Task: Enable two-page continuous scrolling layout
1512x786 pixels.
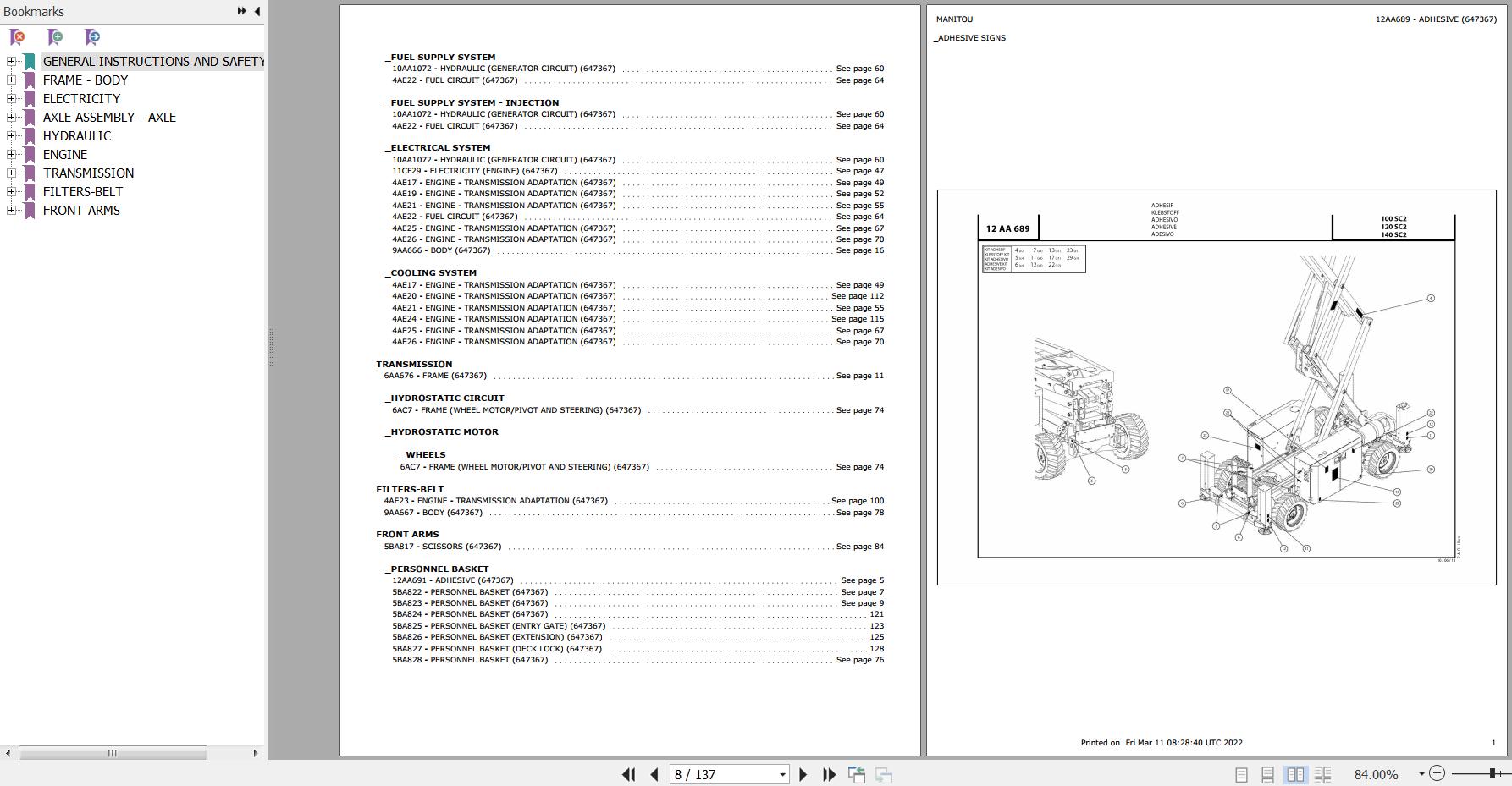Action: tap(1323, 774)
